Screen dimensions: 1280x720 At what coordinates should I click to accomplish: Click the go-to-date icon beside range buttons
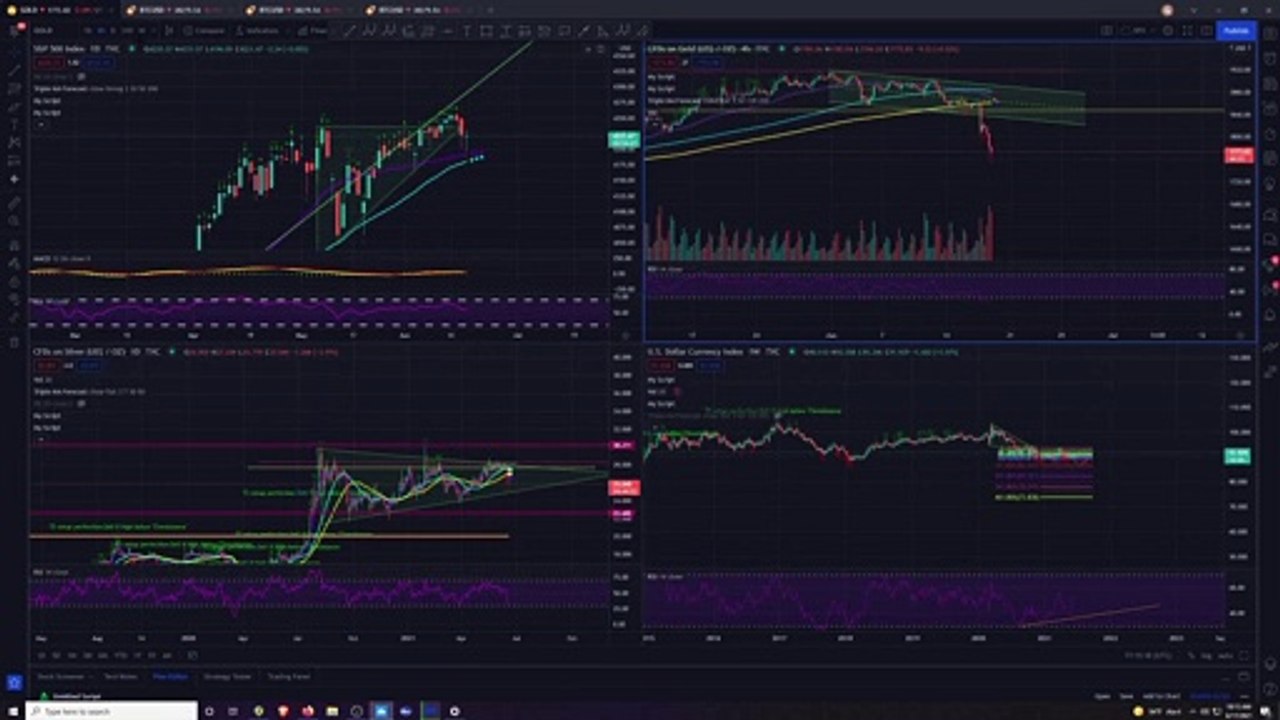point(193,656)
